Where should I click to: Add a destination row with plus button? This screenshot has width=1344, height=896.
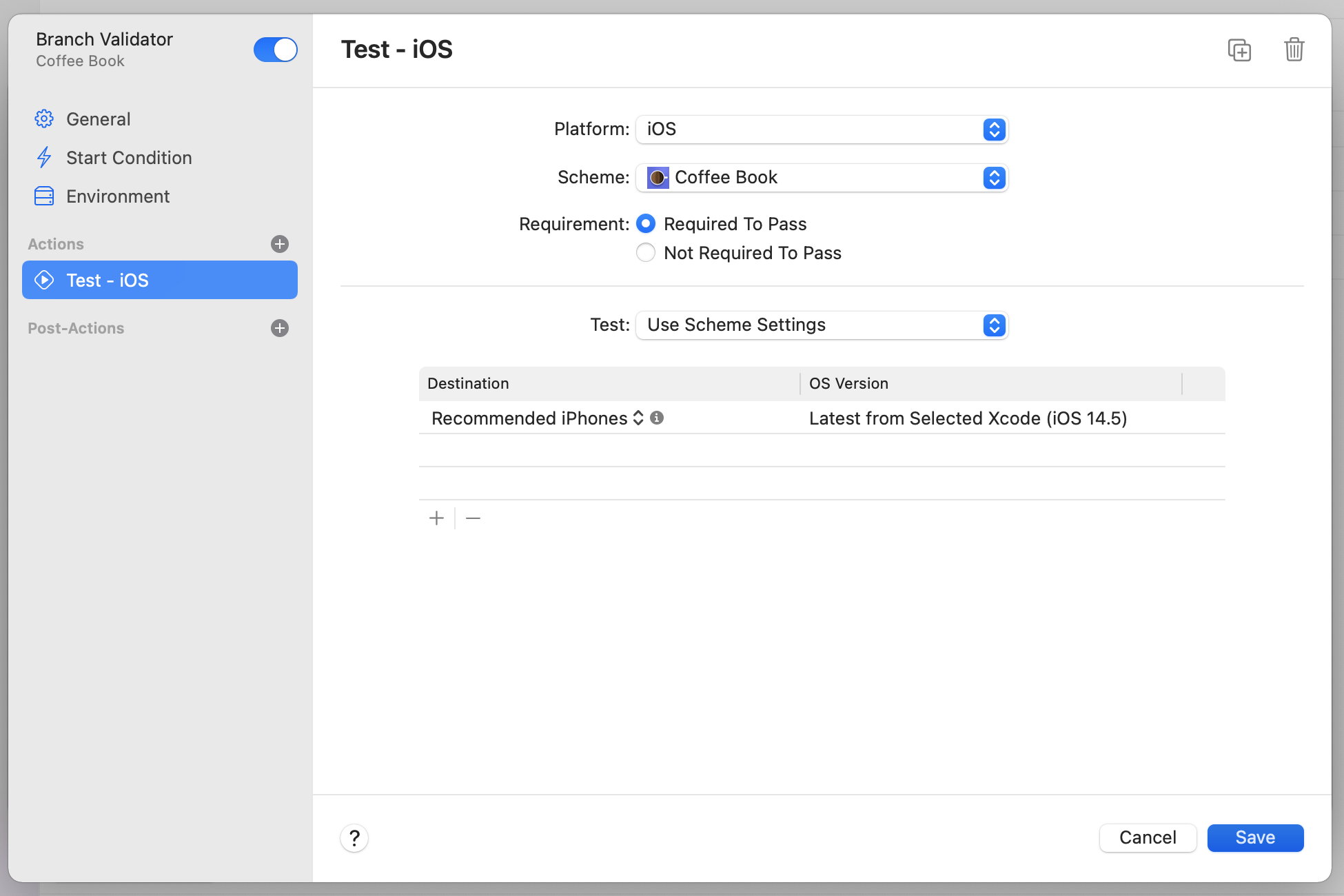tap(436, 518)
